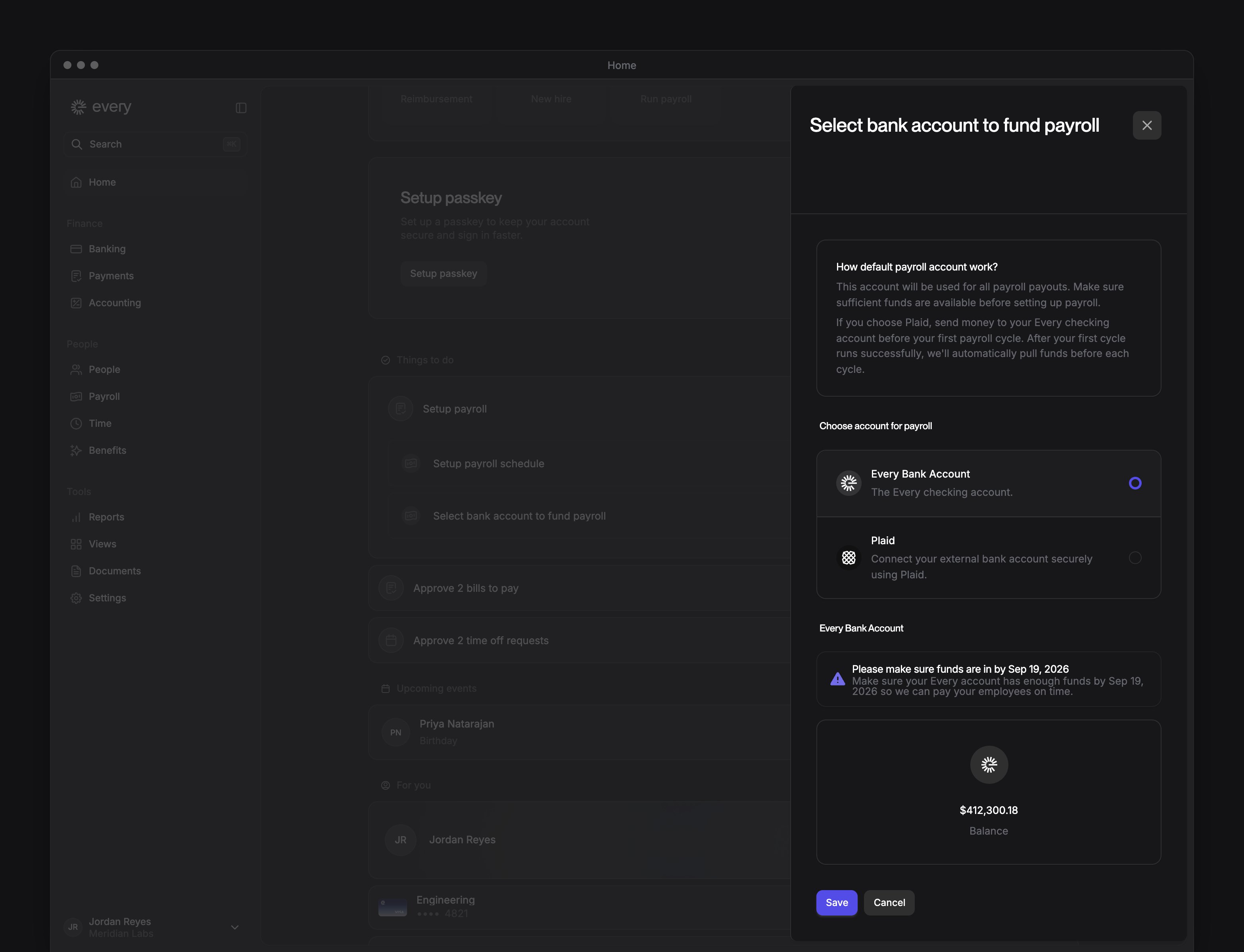
Task: Click the Cancel button
Action: [889, 902]
